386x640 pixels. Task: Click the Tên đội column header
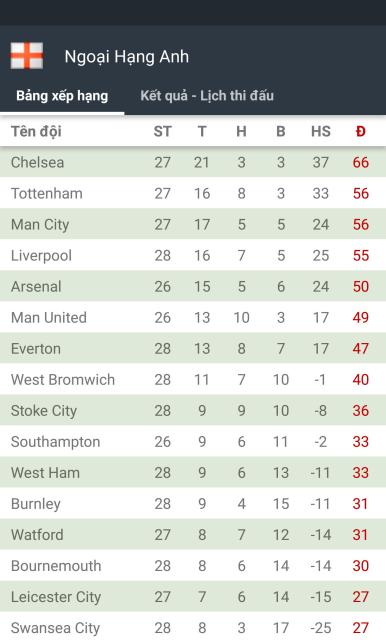tap(36, 131)
